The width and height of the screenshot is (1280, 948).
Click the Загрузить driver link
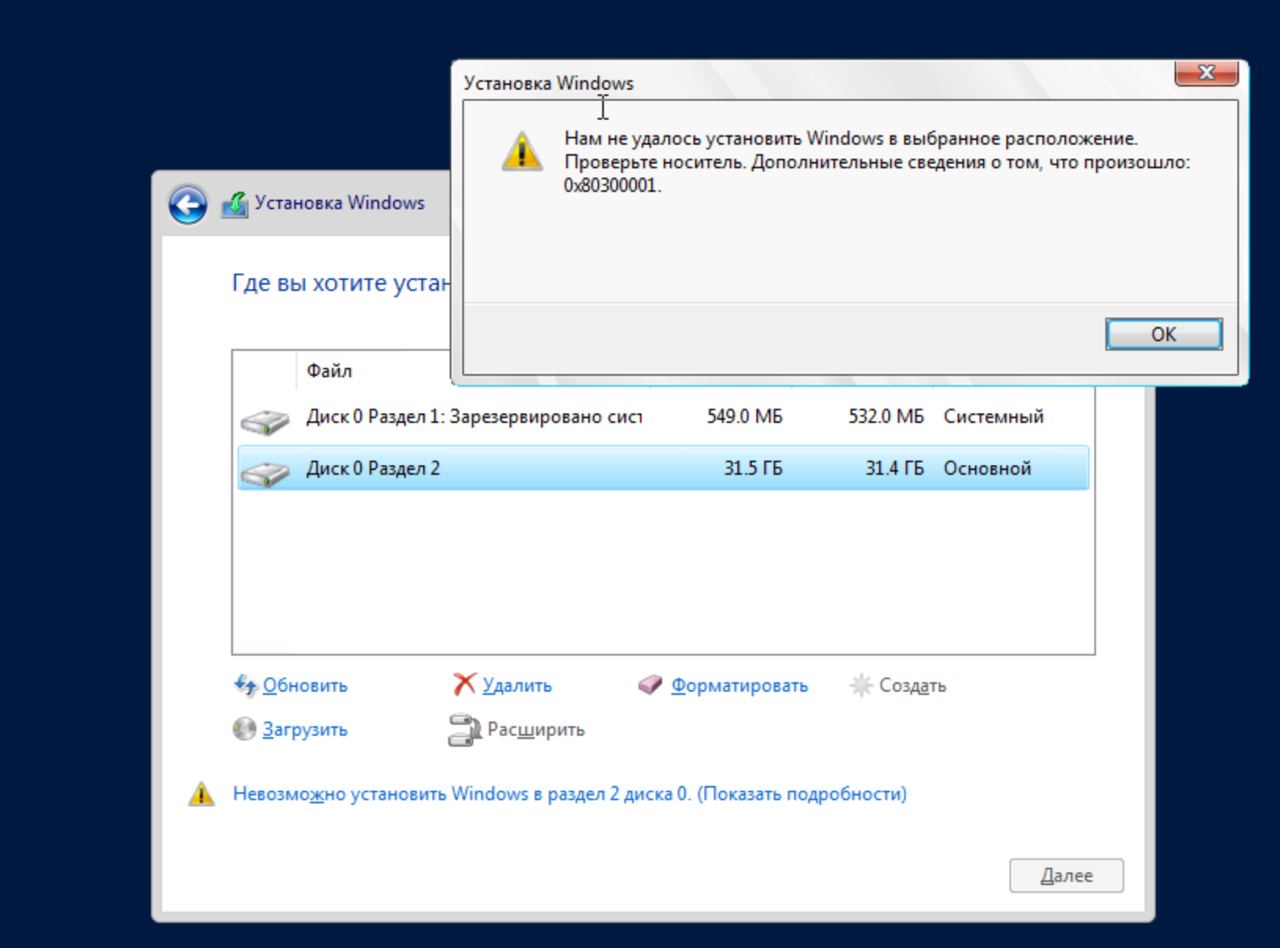pos(305,730)
